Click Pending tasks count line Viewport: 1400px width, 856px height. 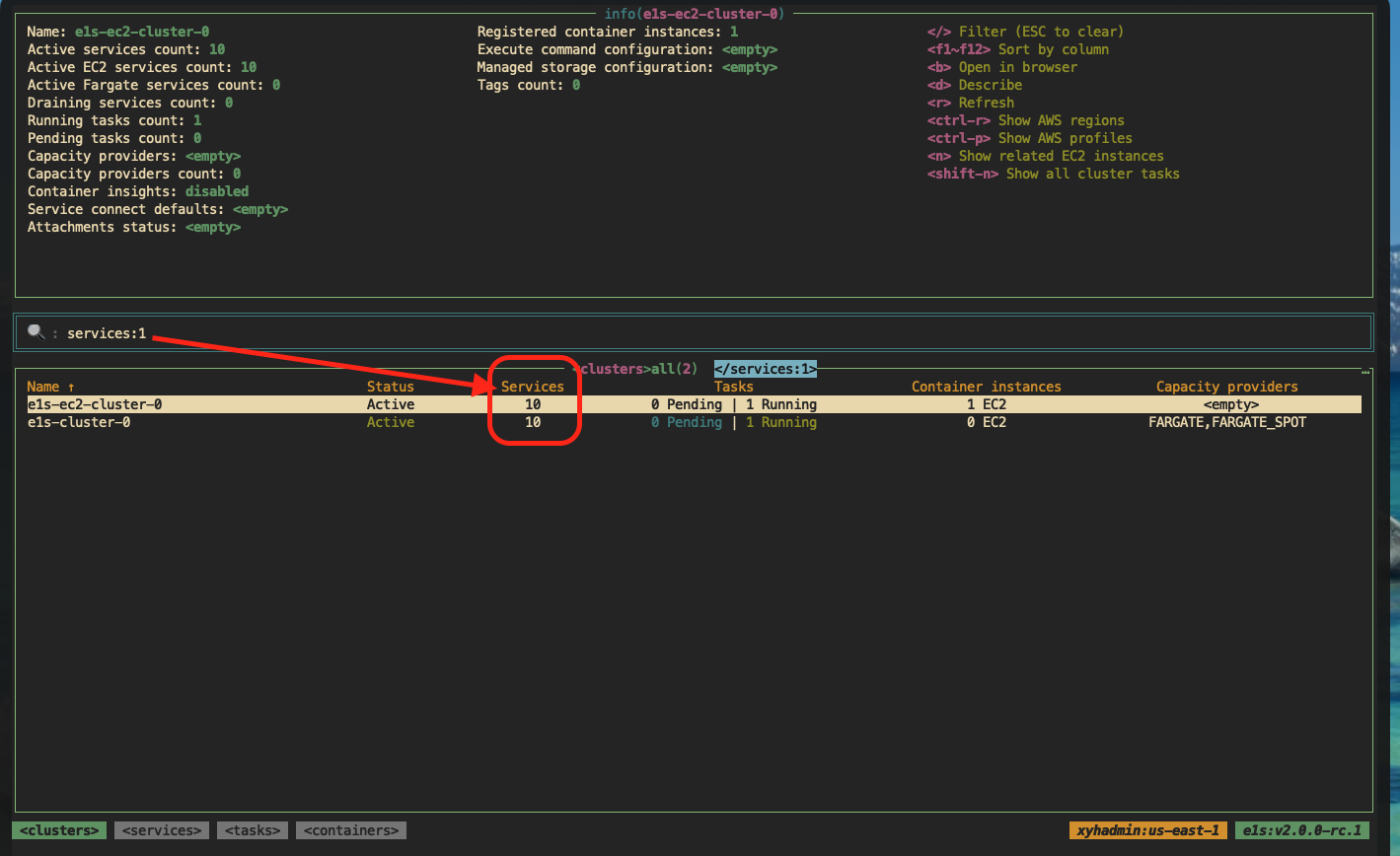point(114,138)
